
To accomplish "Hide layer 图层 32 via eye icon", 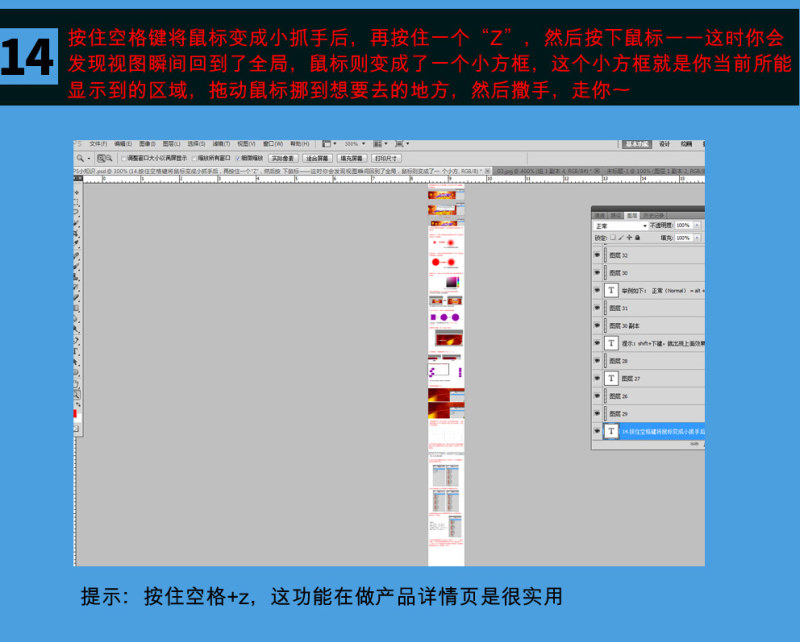I will (x=597, y=255).
